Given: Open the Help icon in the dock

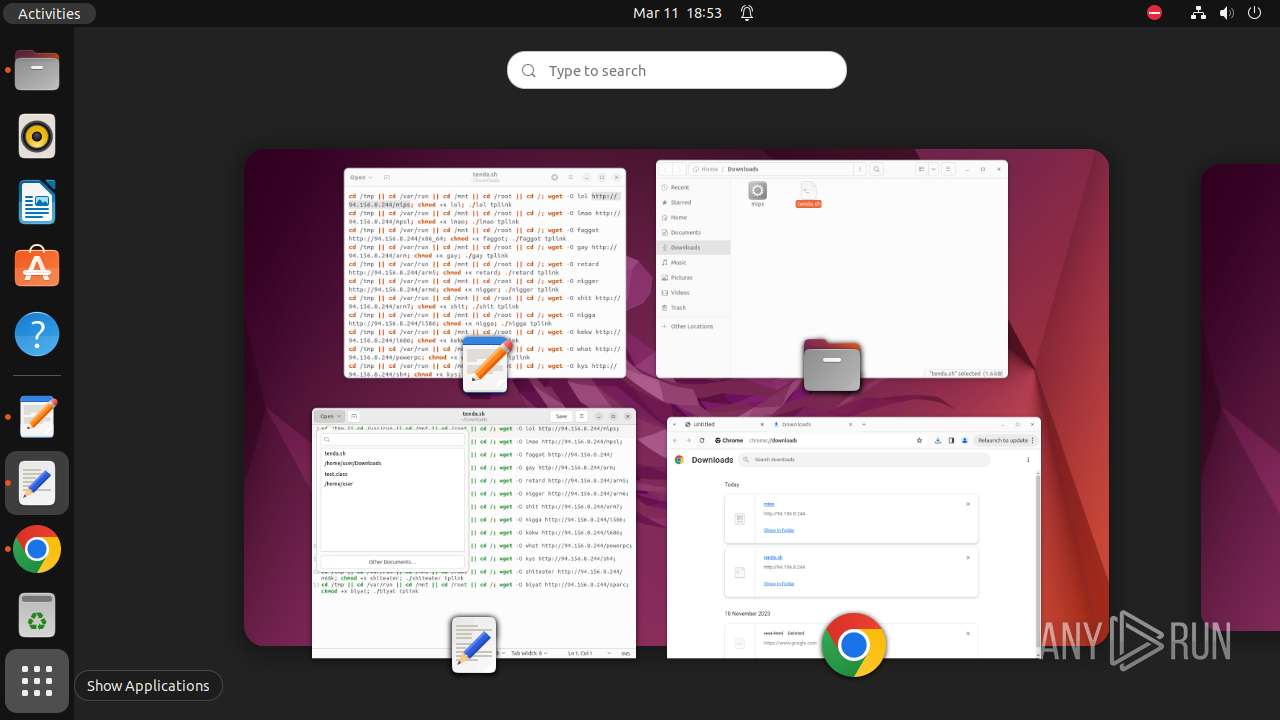Looking at the screenshot, I should click(37, 334).
